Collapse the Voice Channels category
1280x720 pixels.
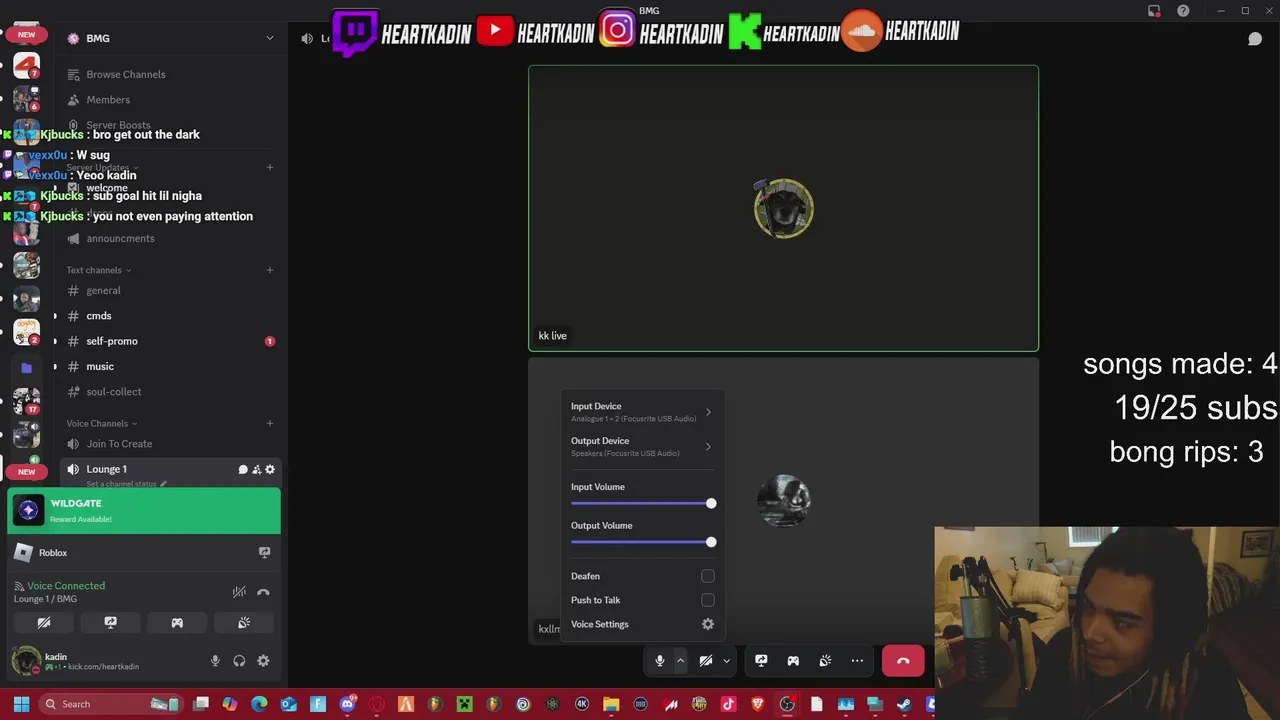pos(101,424)
